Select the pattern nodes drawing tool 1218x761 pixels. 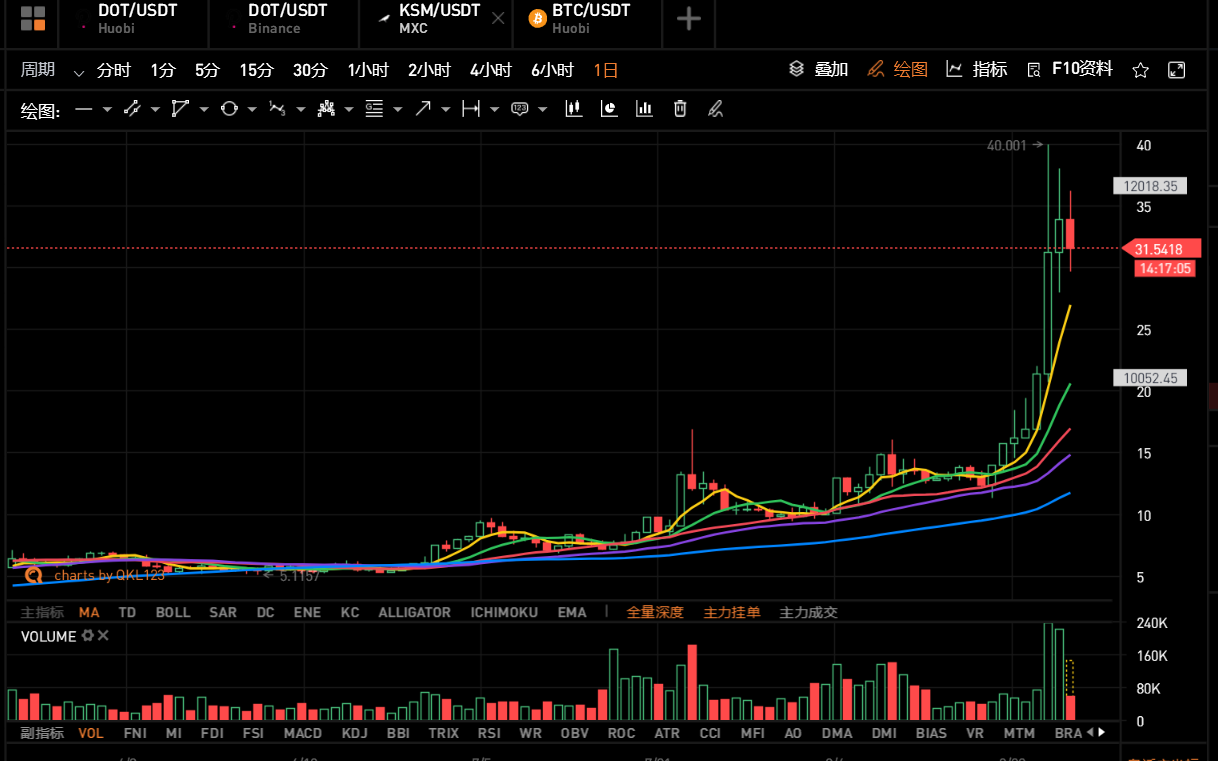coord(325,109)
